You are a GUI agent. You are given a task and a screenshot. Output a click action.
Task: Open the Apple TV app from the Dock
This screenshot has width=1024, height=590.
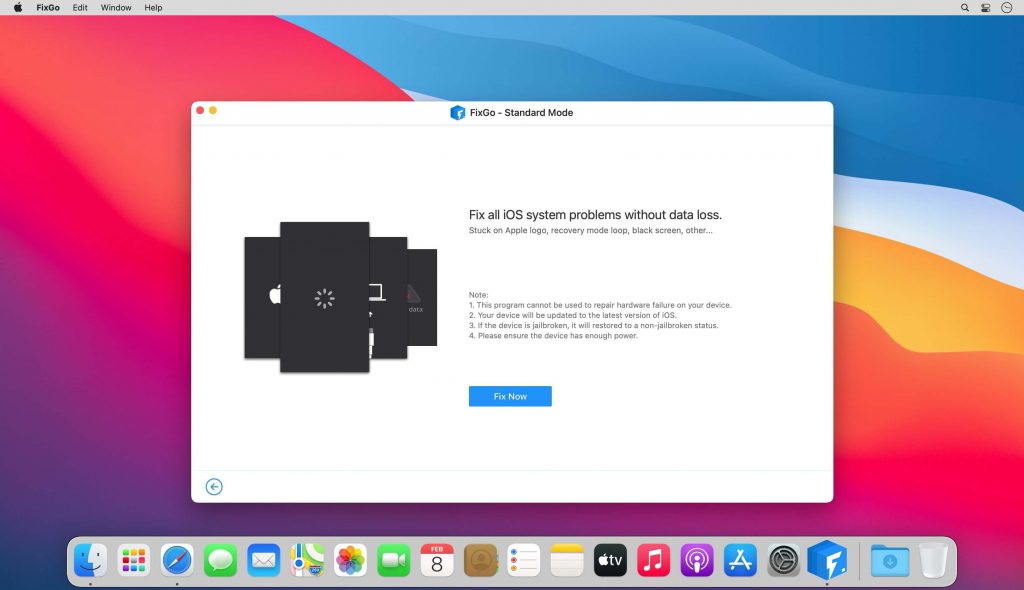click(x=610, y=560)
